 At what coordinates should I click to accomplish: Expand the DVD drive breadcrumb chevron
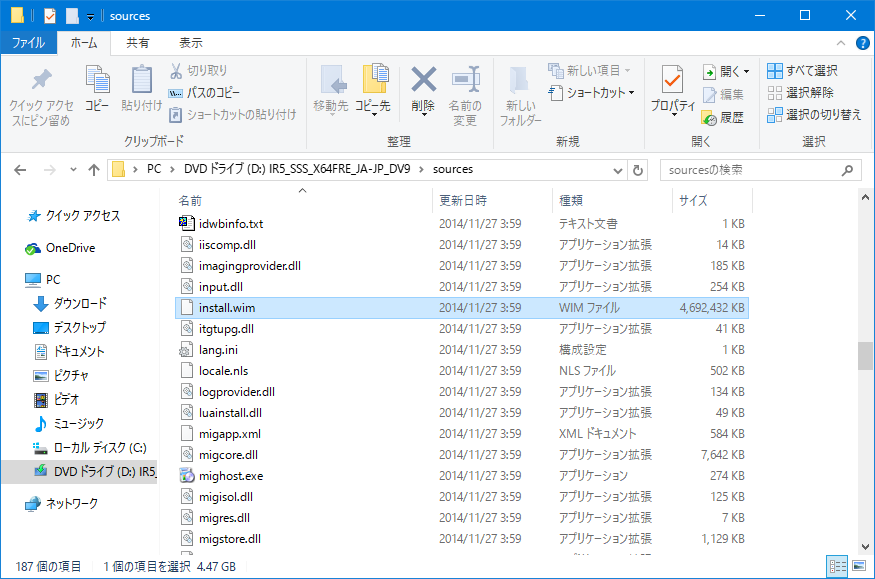click(421, 170)
